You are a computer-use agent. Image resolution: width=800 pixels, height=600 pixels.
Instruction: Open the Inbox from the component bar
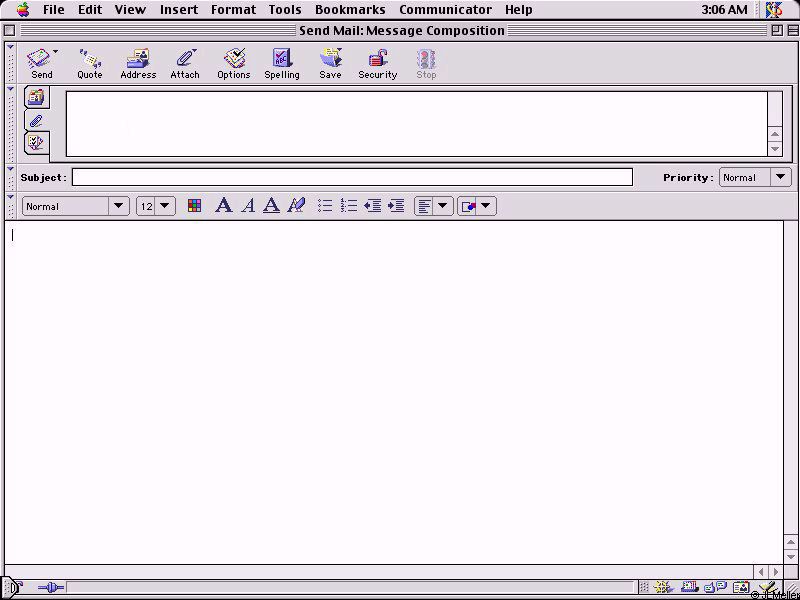689,588
